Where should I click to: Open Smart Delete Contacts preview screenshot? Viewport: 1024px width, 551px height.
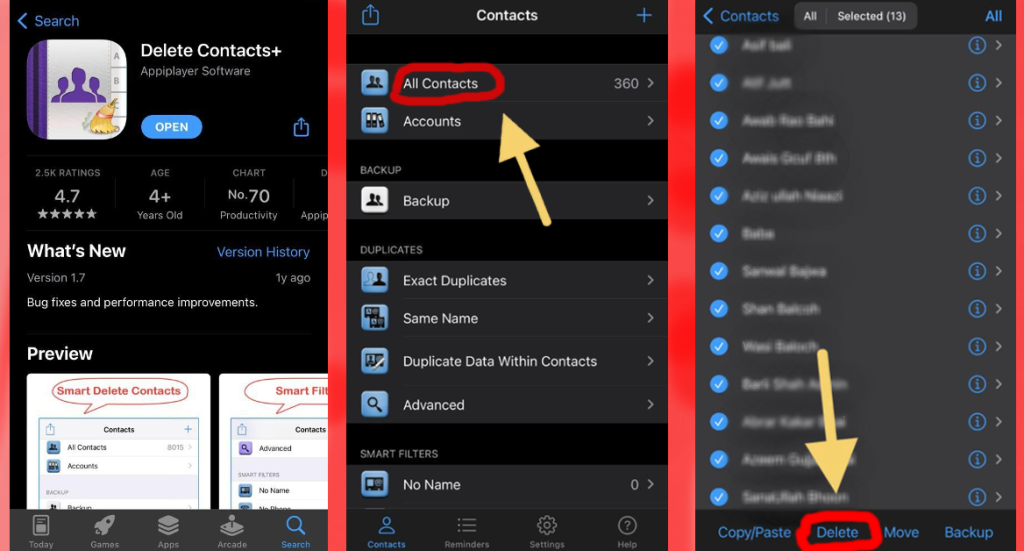click(118, 441)
